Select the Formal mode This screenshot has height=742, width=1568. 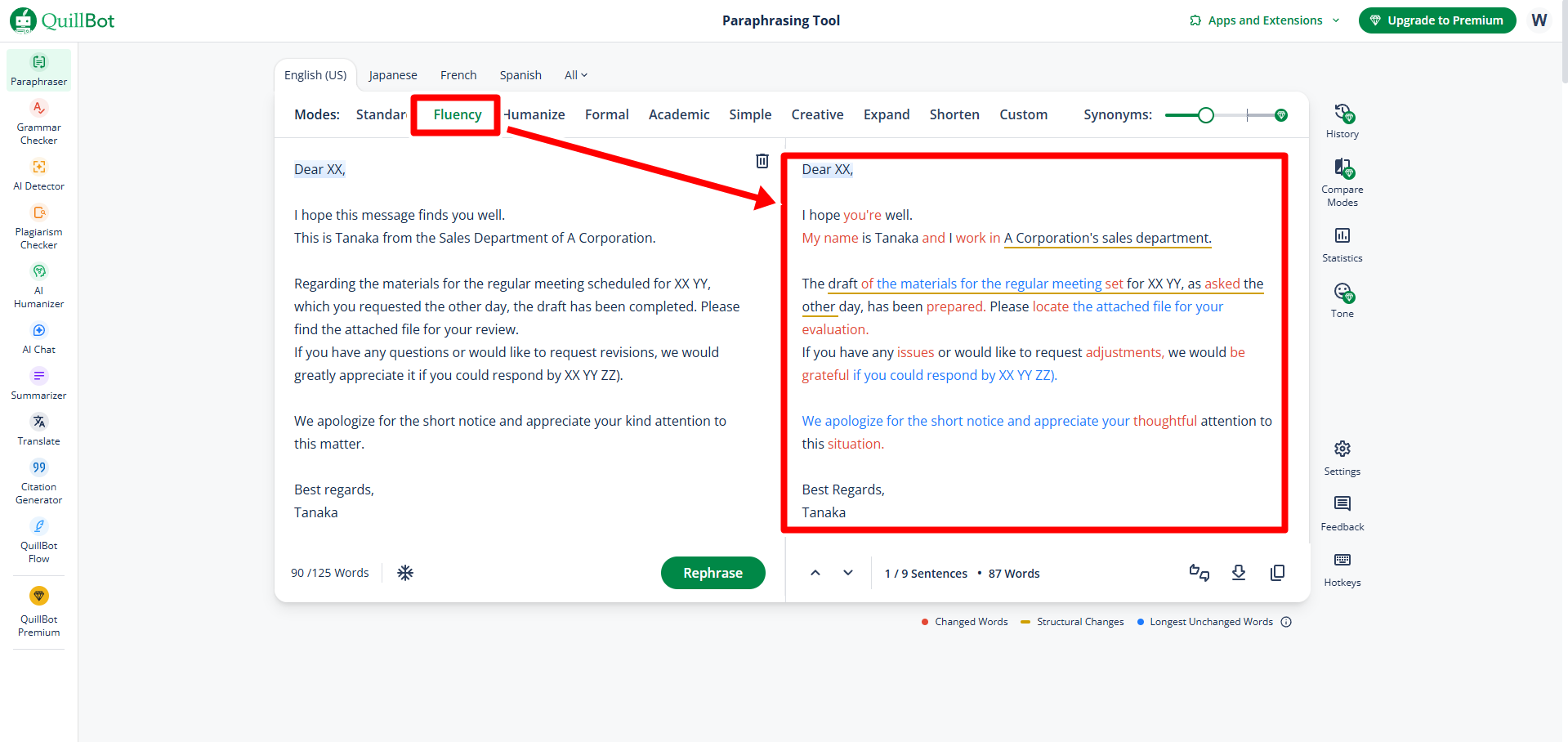click(x=607, y=114)
